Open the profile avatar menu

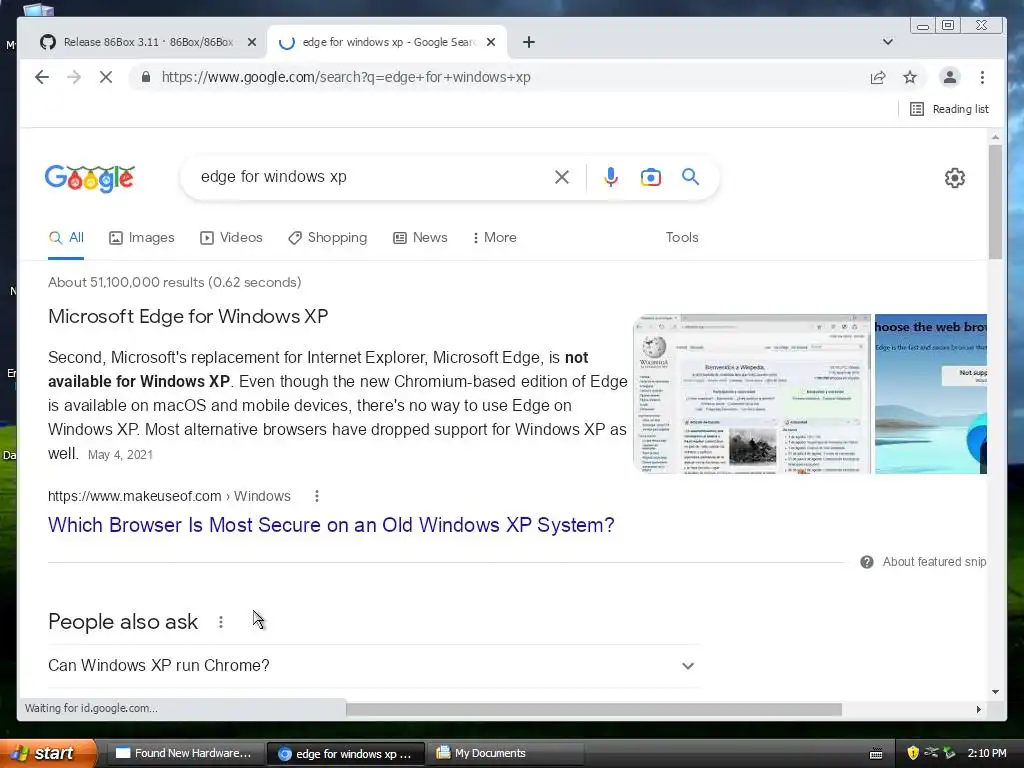click(950, 77)
